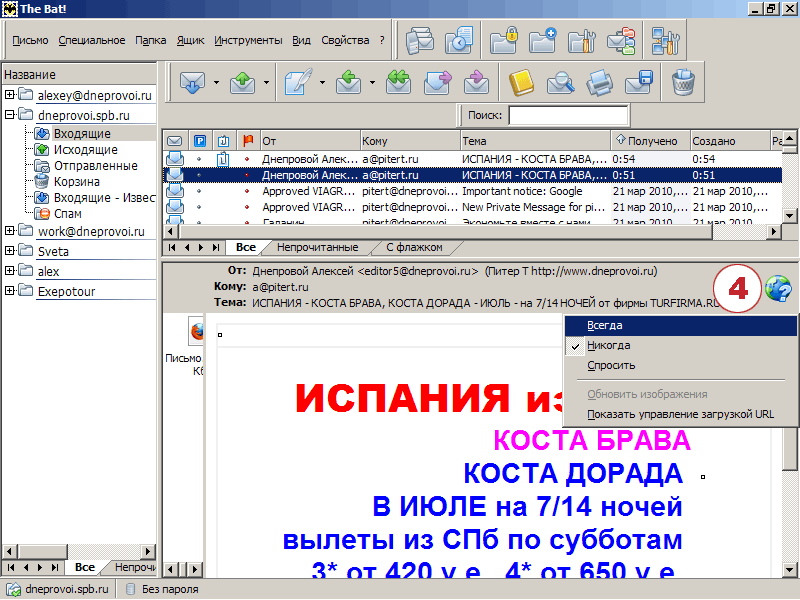Click 'Показать управление загрузкой URL' entry
The width and height of the screenshot is (800, 600).
coord(680,414)
